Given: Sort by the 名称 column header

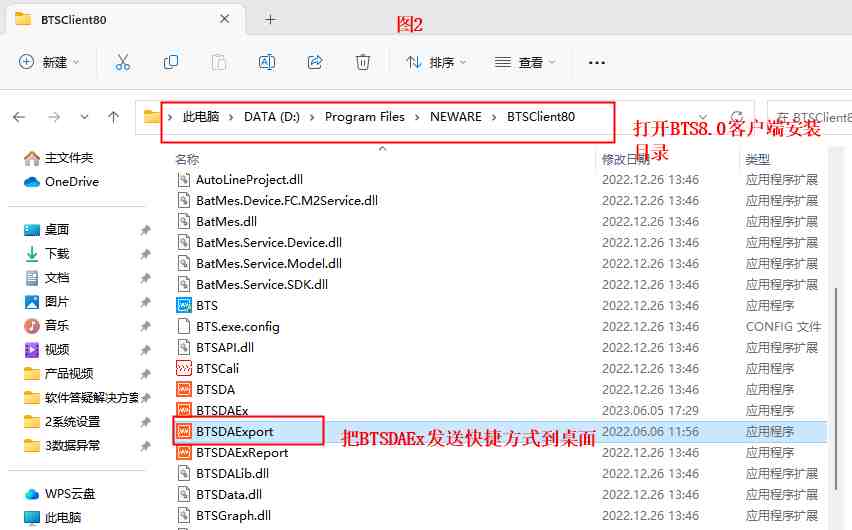Looking at the screenshot, I should click(x=187, y=159).
